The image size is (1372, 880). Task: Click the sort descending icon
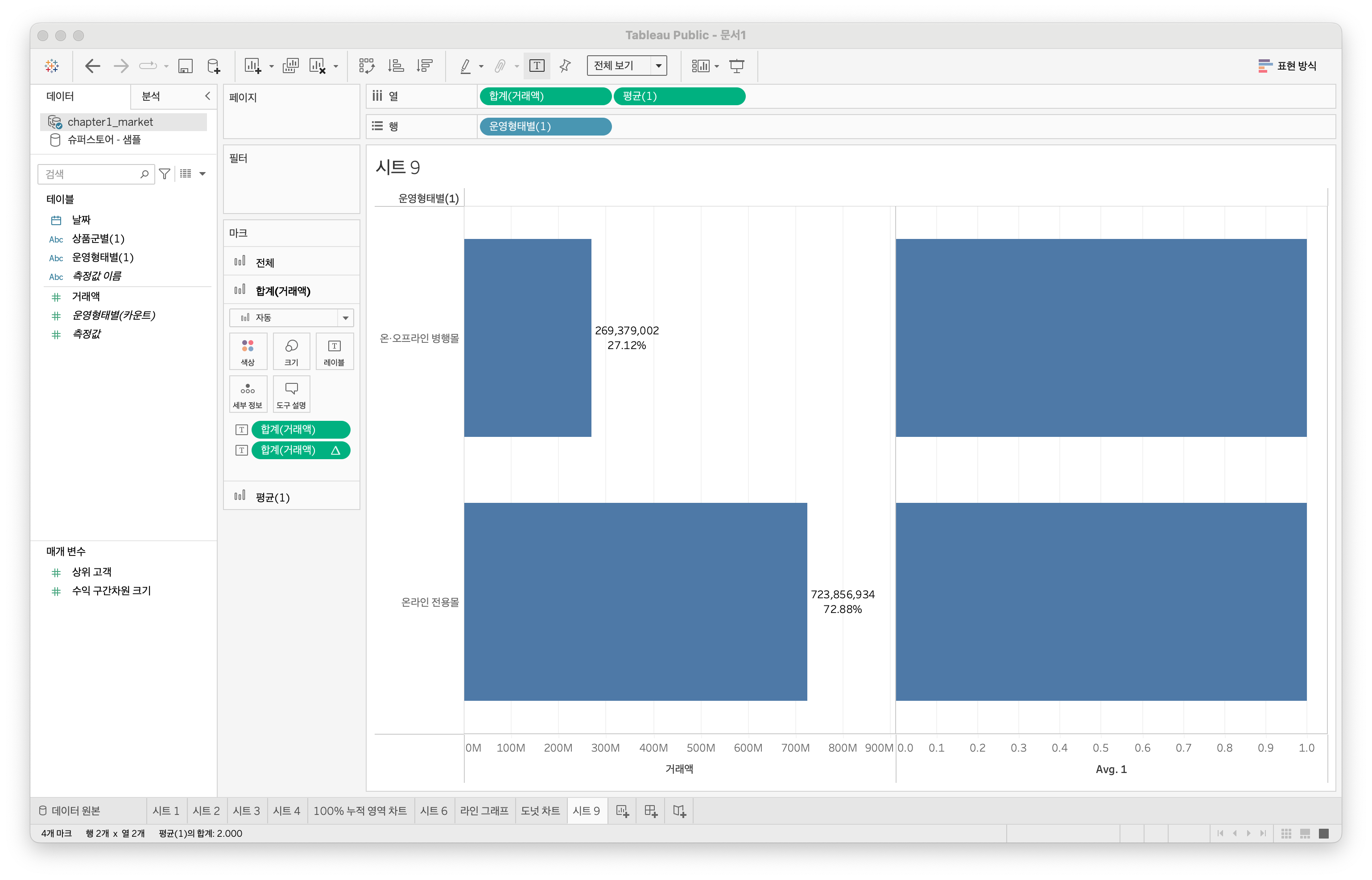pyautogui.click(x=425, y=66)
